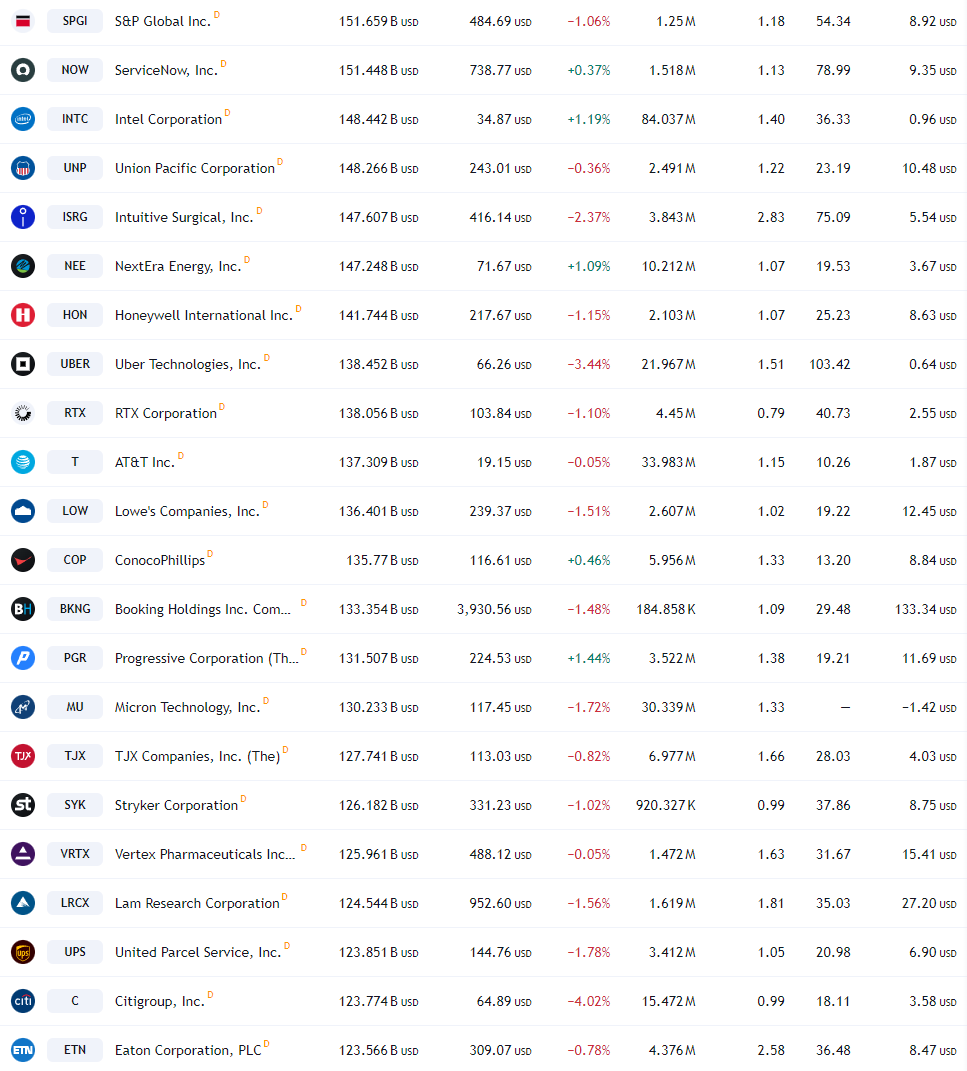Click AT&T market cap 137.309 B USD

pyautogui.click(x=378, y=462)
